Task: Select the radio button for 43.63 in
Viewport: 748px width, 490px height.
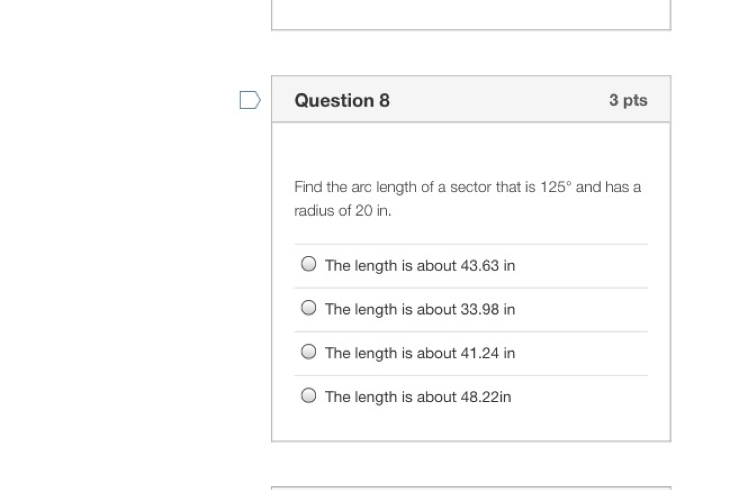Action: click(308, 265)
